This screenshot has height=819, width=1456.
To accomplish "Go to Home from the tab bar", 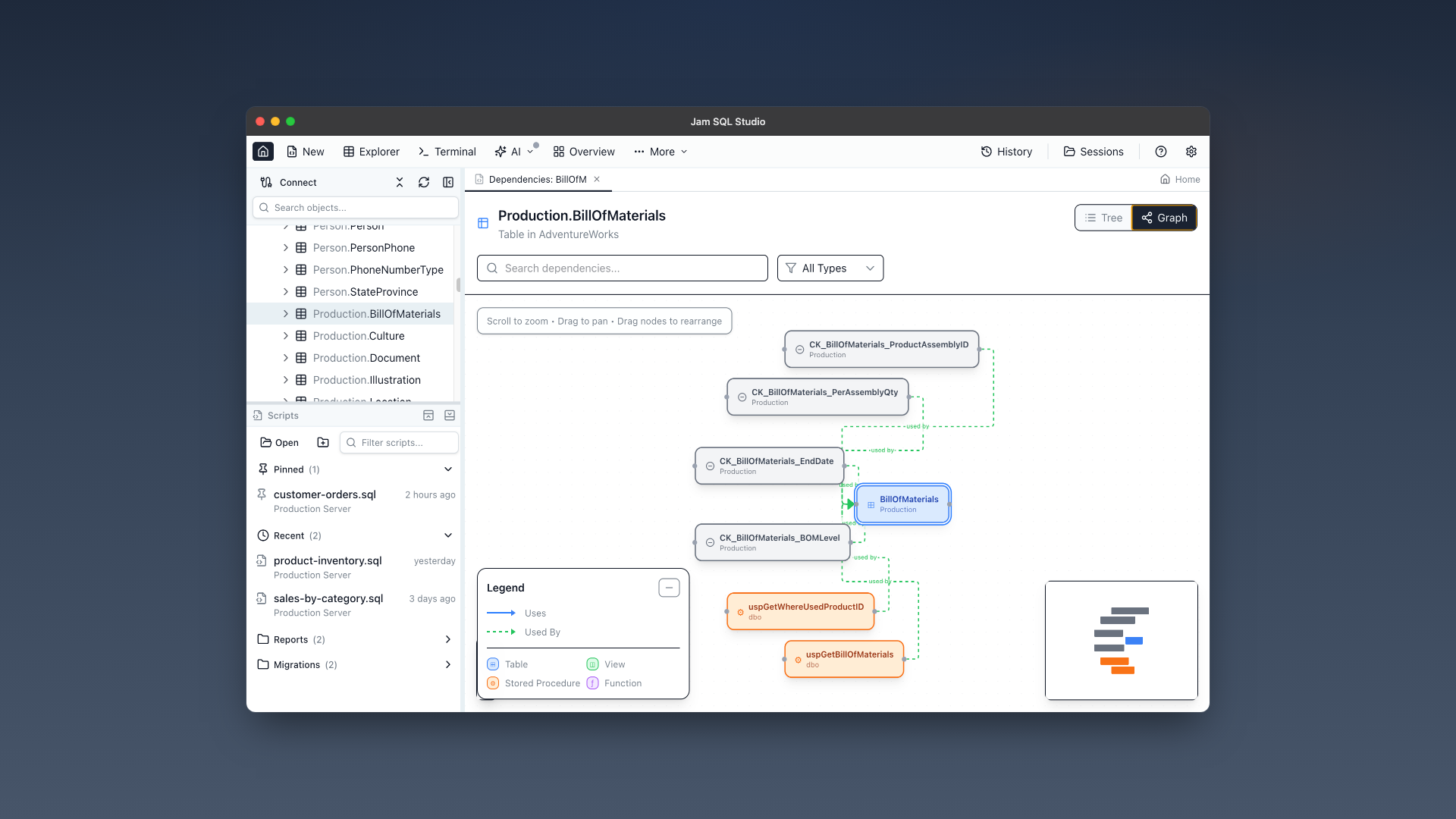I will 1180,179.
